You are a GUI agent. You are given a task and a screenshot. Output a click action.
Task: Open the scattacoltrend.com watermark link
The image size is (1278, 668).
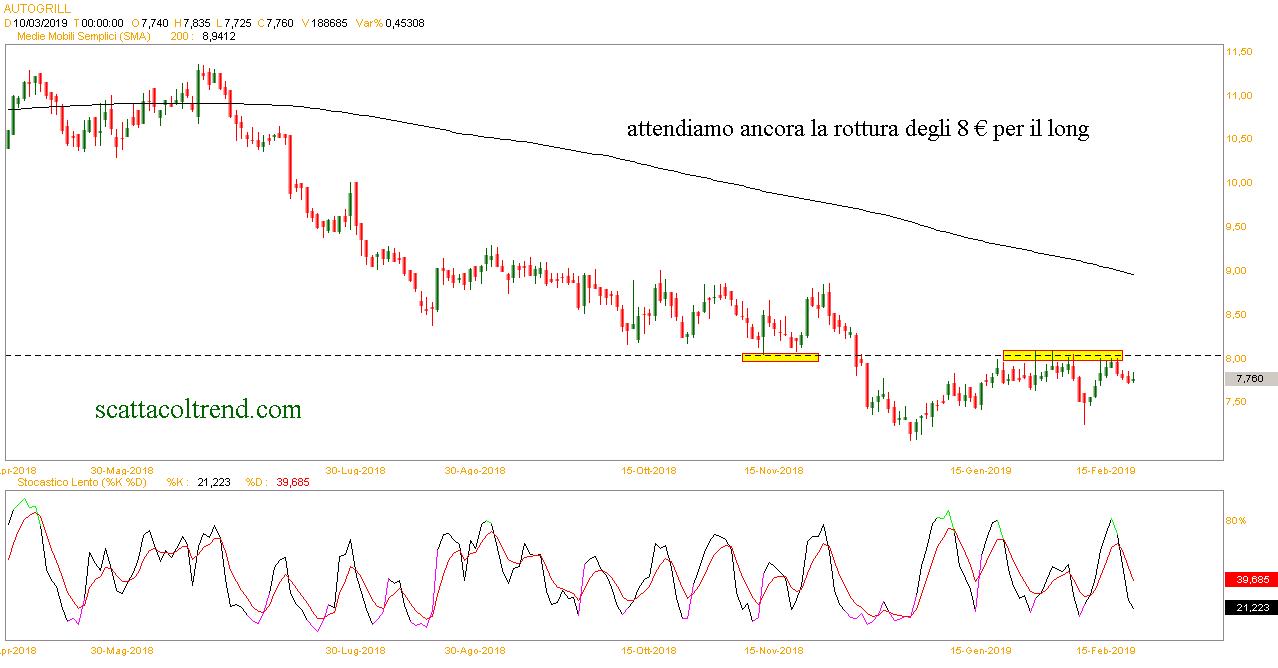click(197, 409)
